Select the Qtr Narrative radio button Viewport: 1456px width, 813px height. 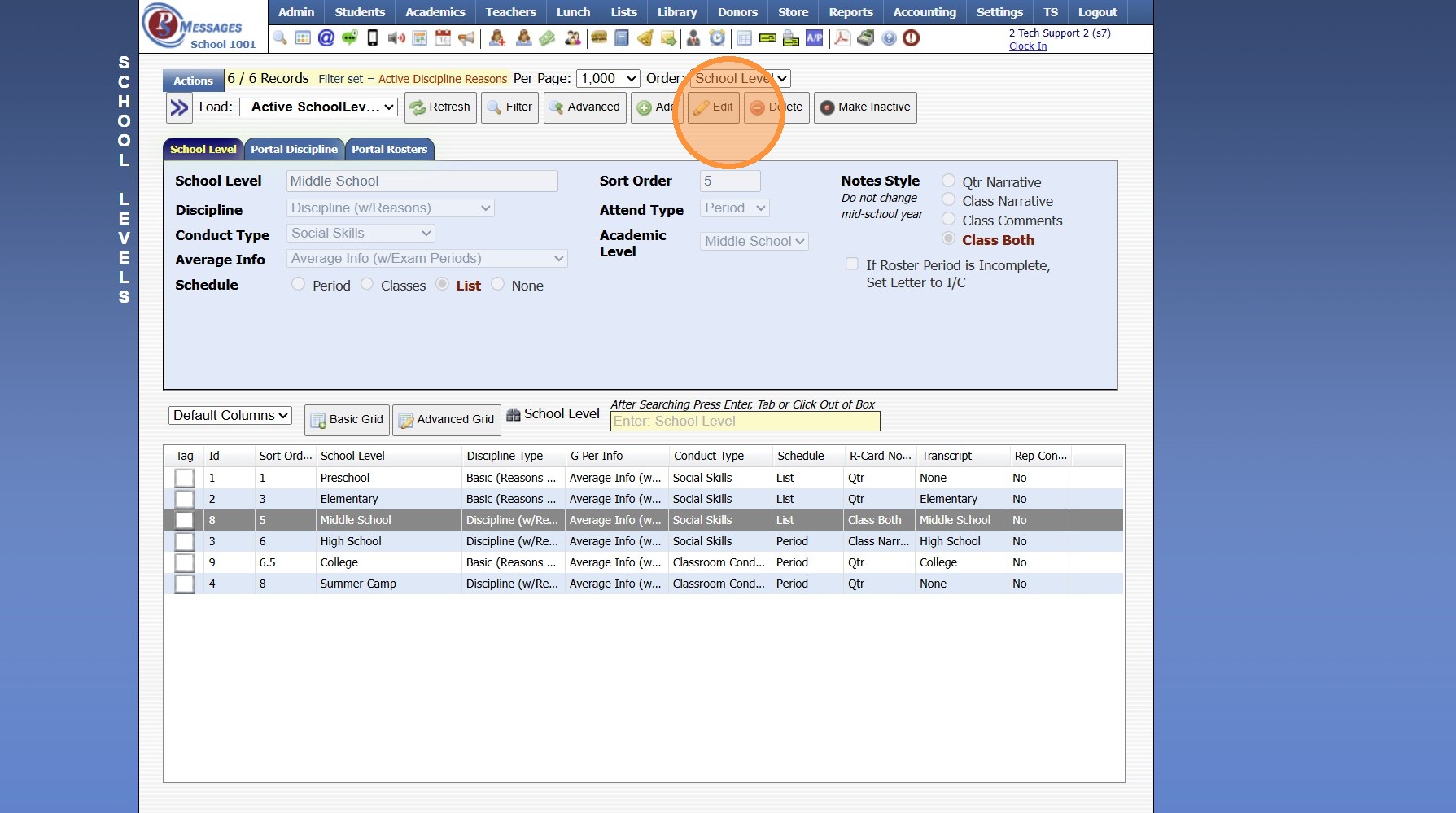[x=948, y=181]
